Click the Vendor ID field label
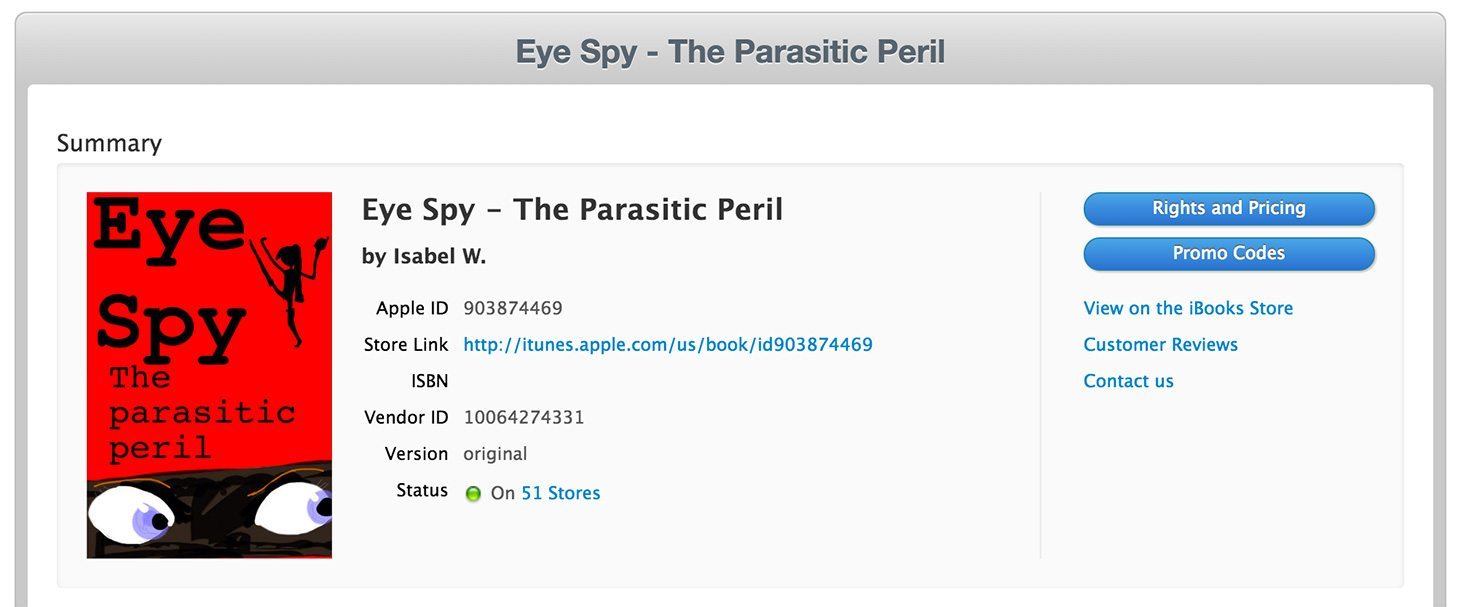 click(406, 417)
